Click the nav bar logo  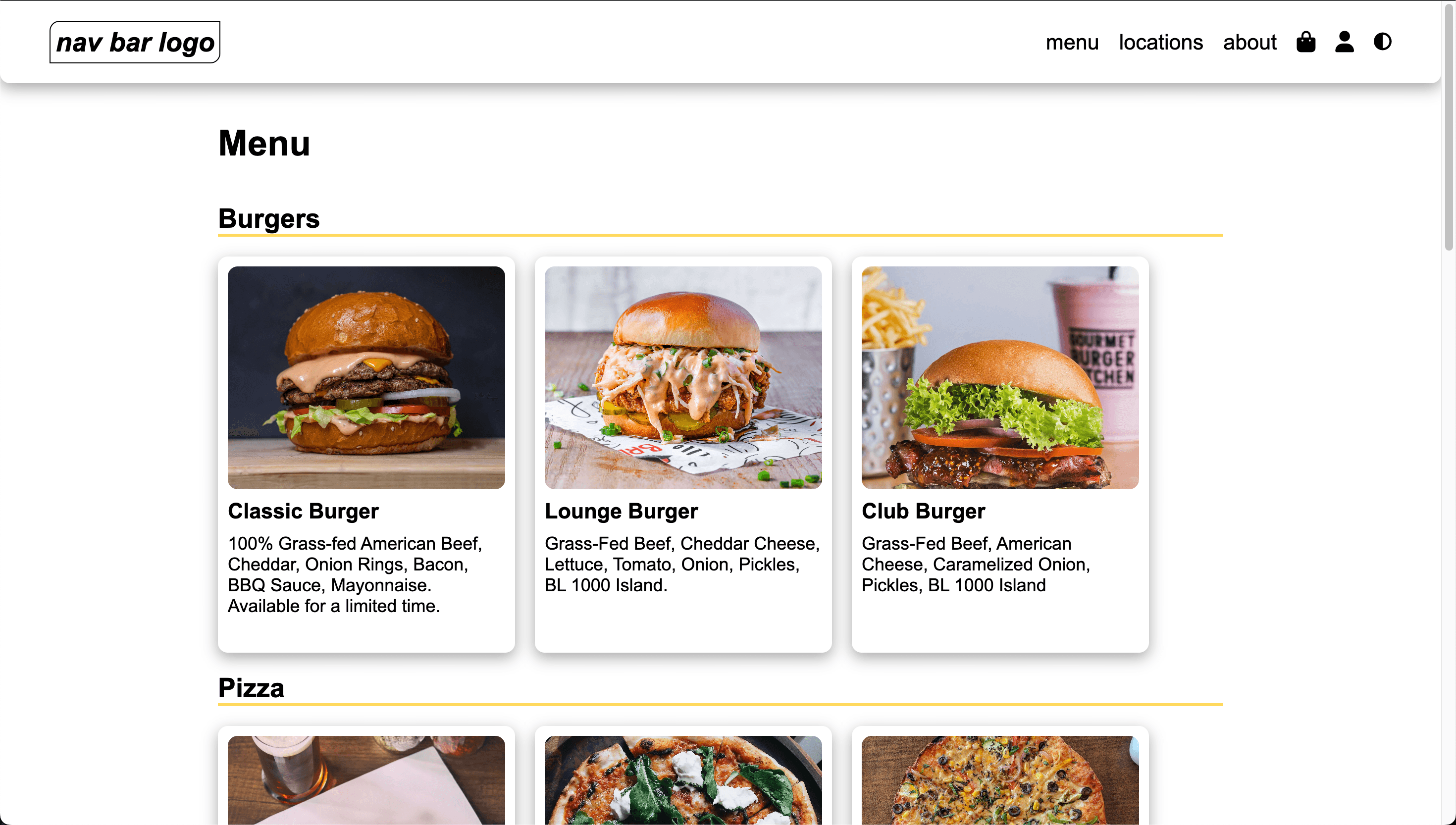[135, 41]
